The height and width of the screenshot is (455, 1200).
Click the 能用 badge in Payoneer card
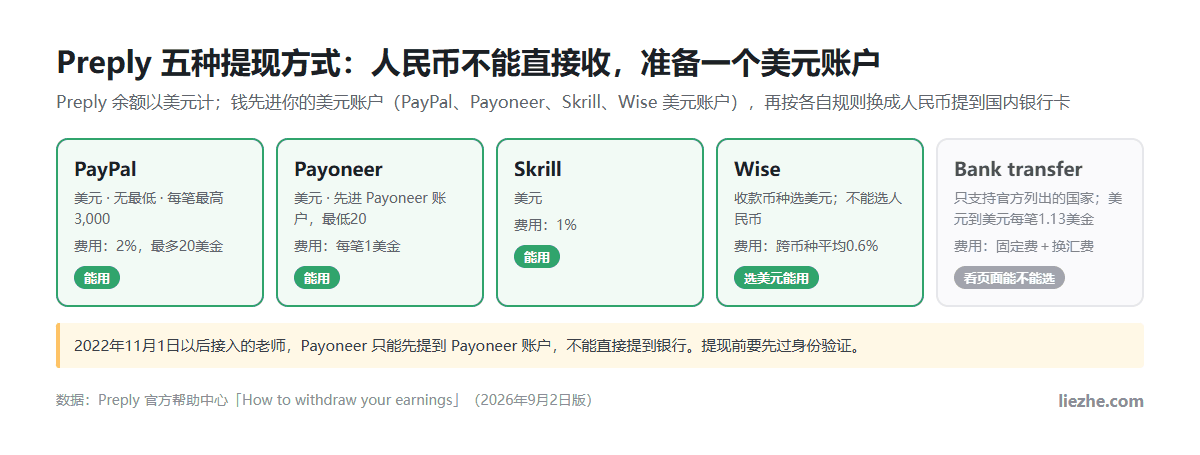(317, 278)
